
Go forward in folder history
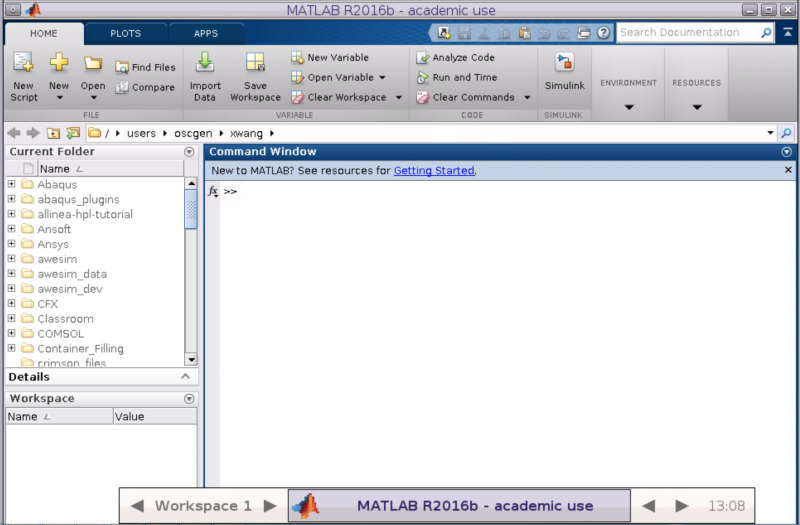click(33, 133)
